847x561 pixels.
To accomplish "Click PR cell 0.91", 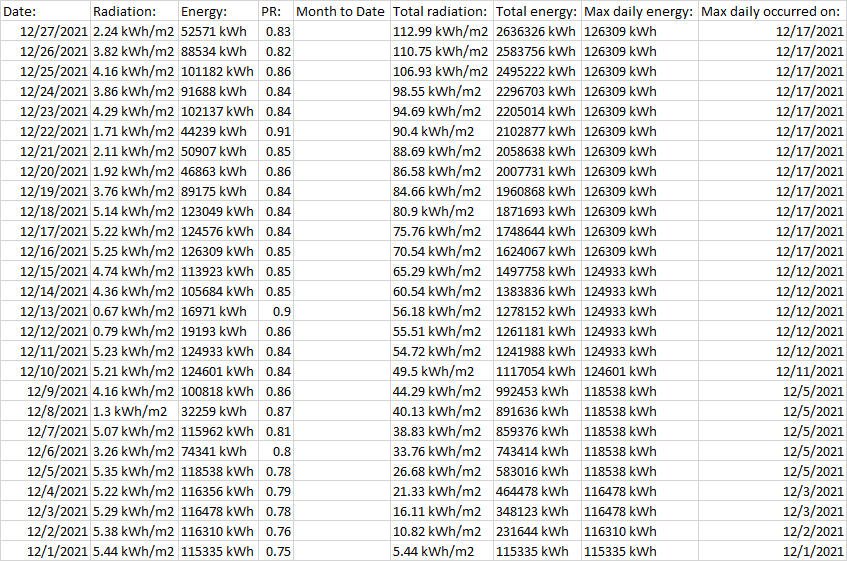I will click(x=276, y=131).
